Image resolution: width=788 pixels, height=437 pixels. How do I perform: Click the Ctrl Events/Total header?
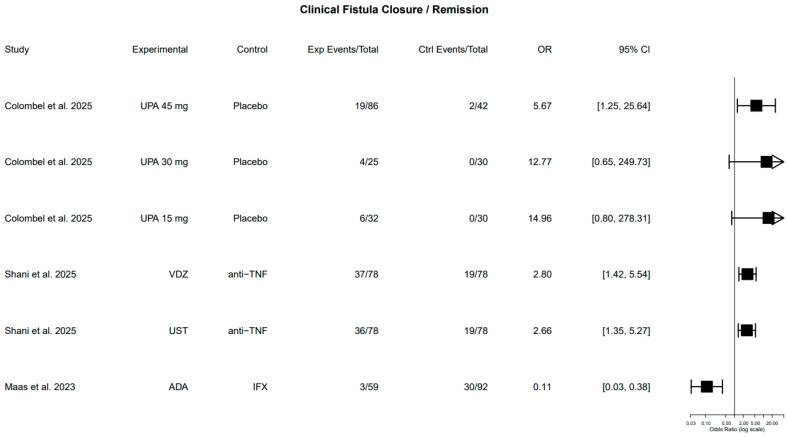(453, 49)
